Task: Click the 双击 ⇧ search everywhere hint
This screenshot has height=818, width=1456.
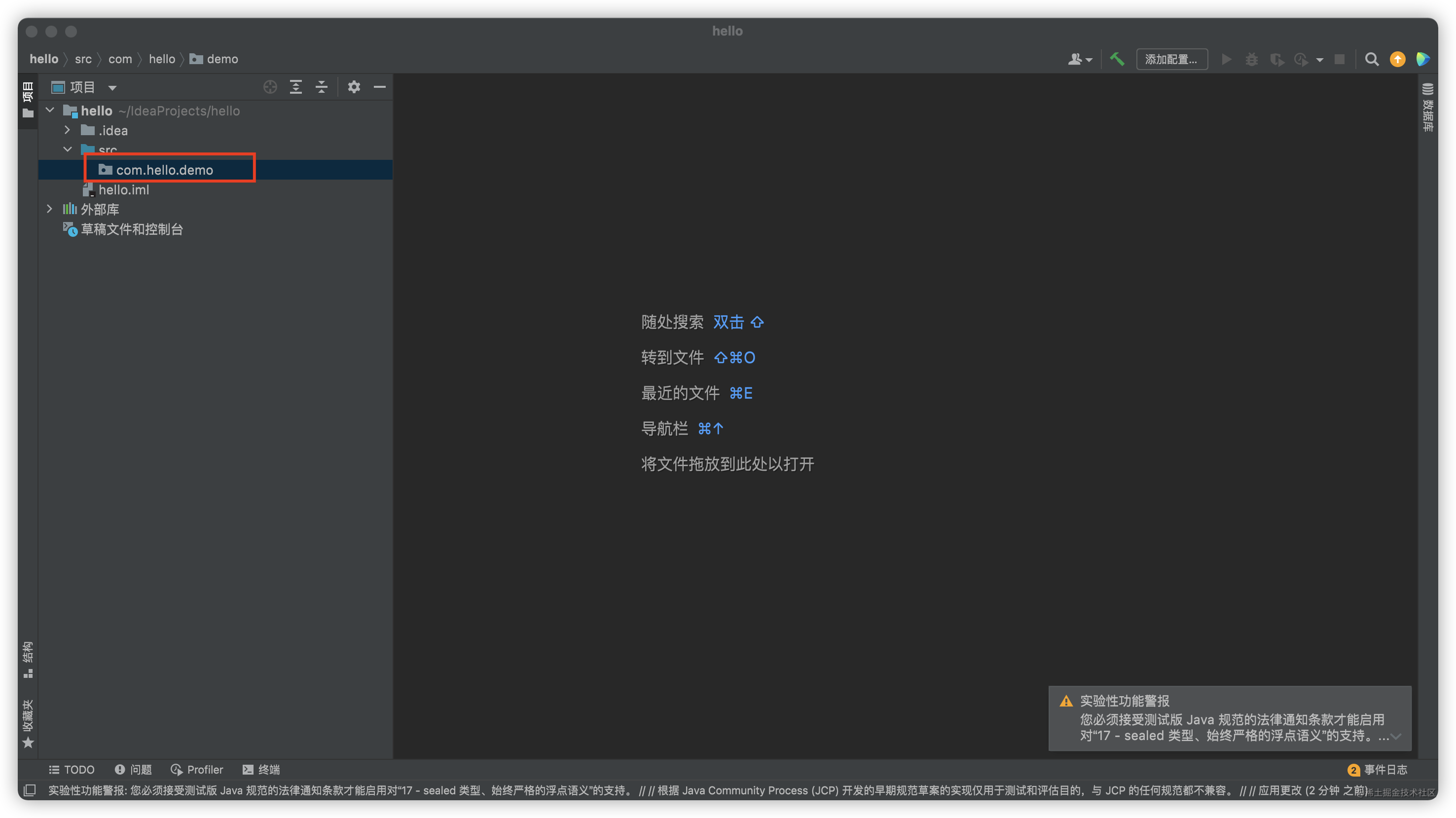Action: [739, 322]
